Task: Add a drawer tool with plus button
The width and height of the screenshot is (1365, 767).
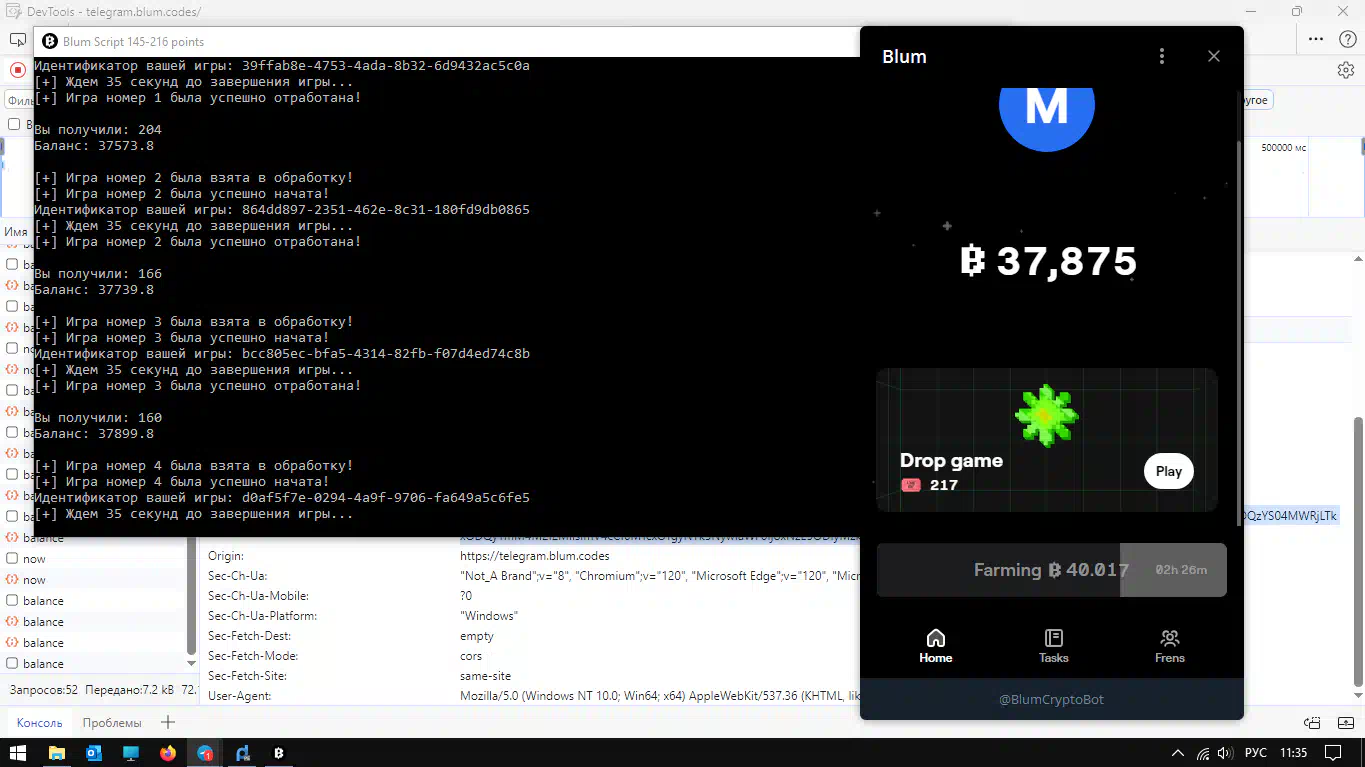Action: (168, 722)
